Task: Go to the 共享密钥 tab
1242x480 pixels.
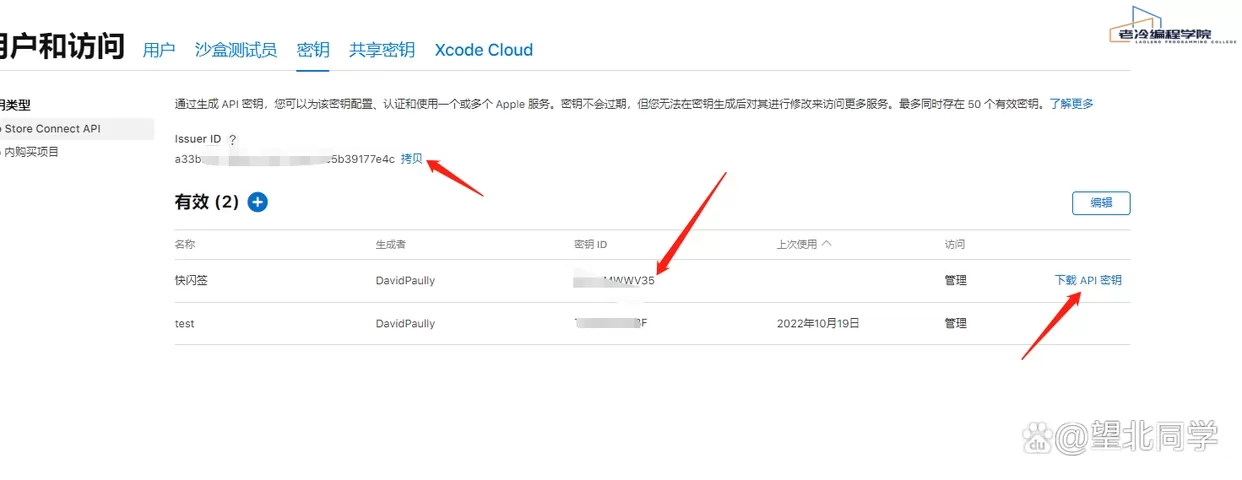Action: (382, 50)
